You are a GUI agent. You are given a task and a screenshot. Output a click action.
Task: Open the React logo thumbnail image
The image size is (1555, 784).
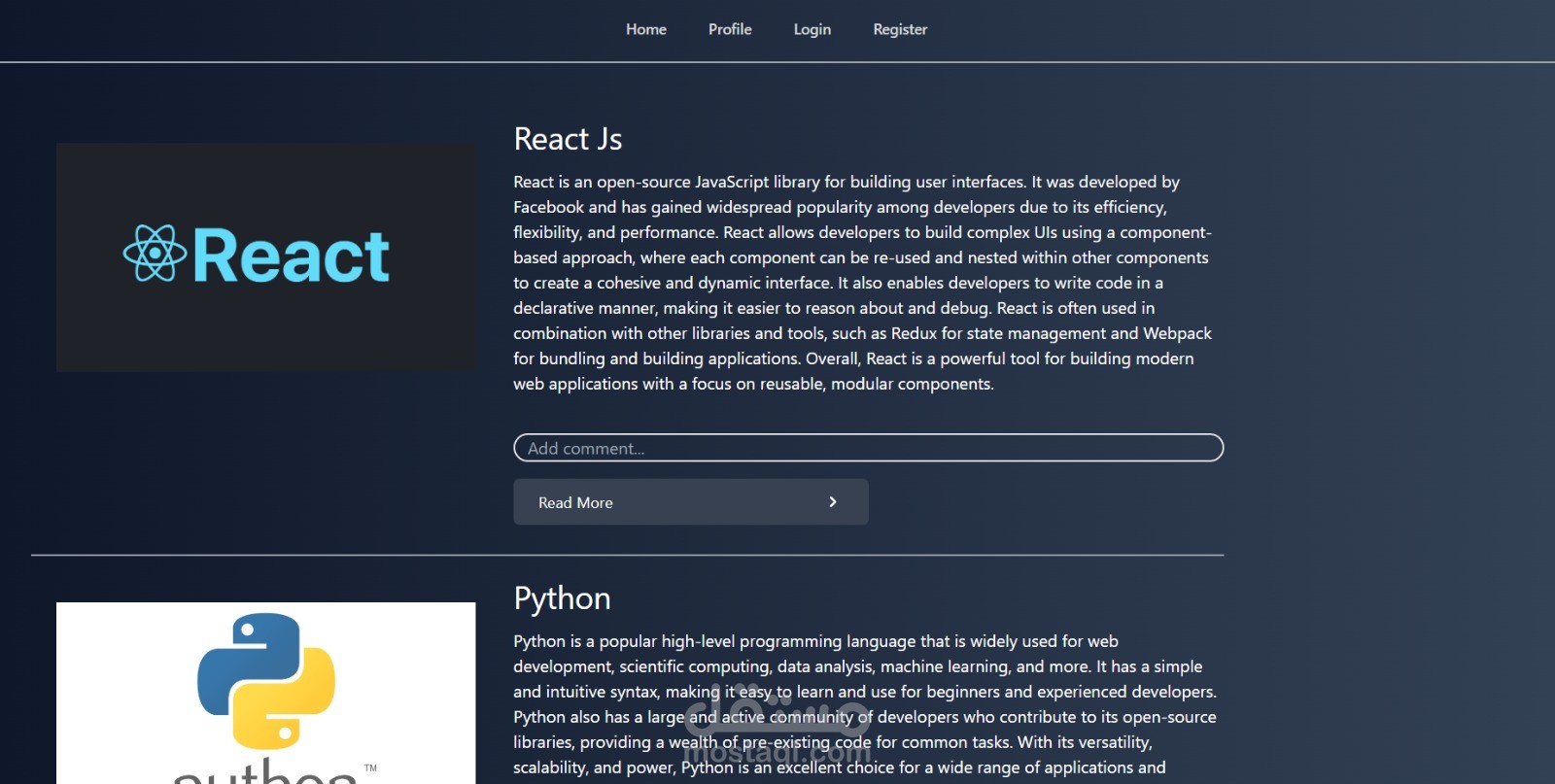[x=265, y=257]
